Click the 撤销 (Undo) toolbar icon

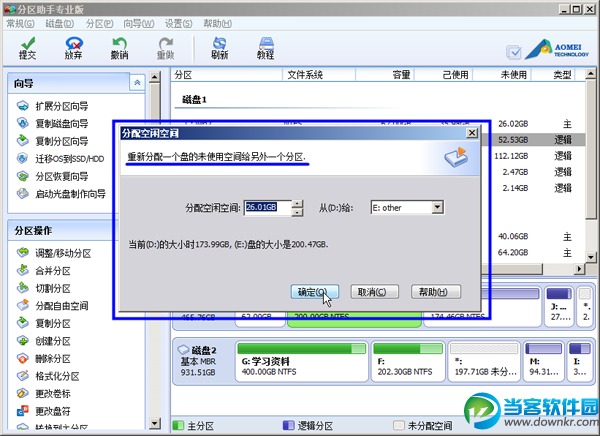point(119,48)
